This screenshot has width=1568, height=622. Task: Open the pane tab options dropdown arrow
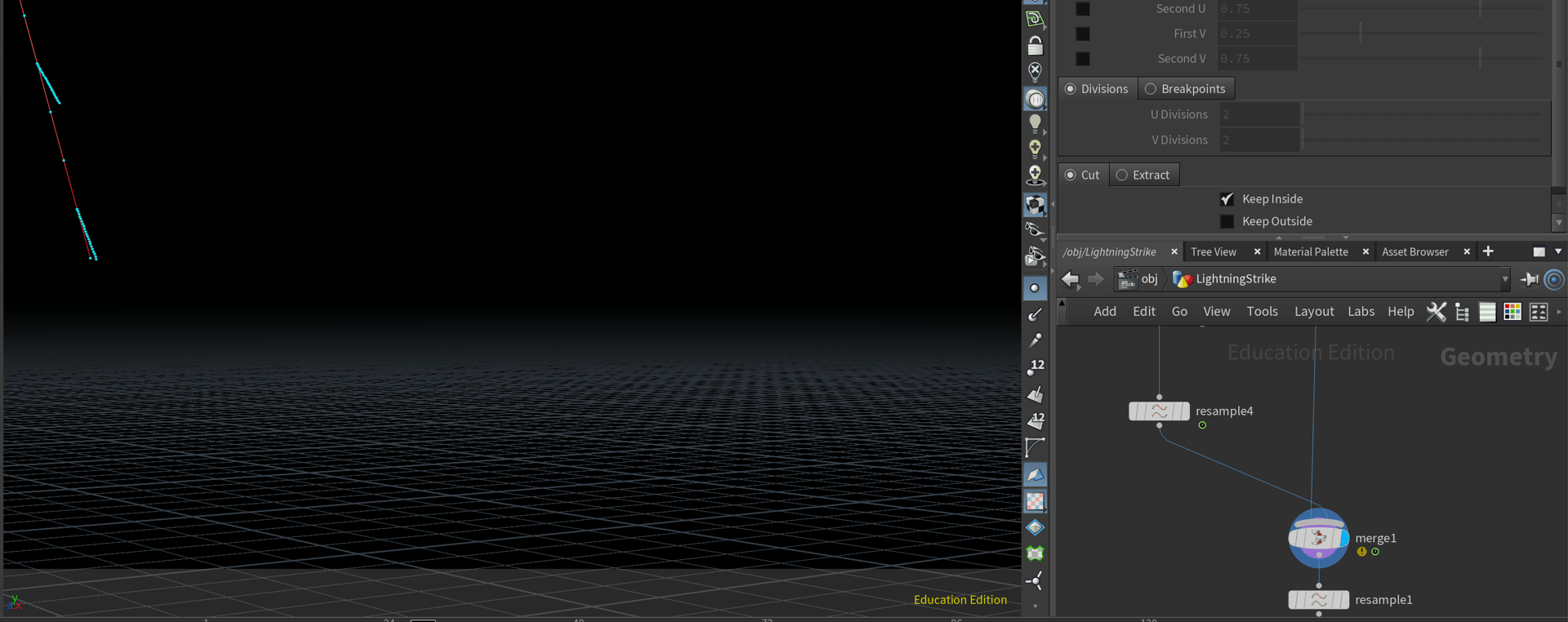click(x=1558, y=251)
